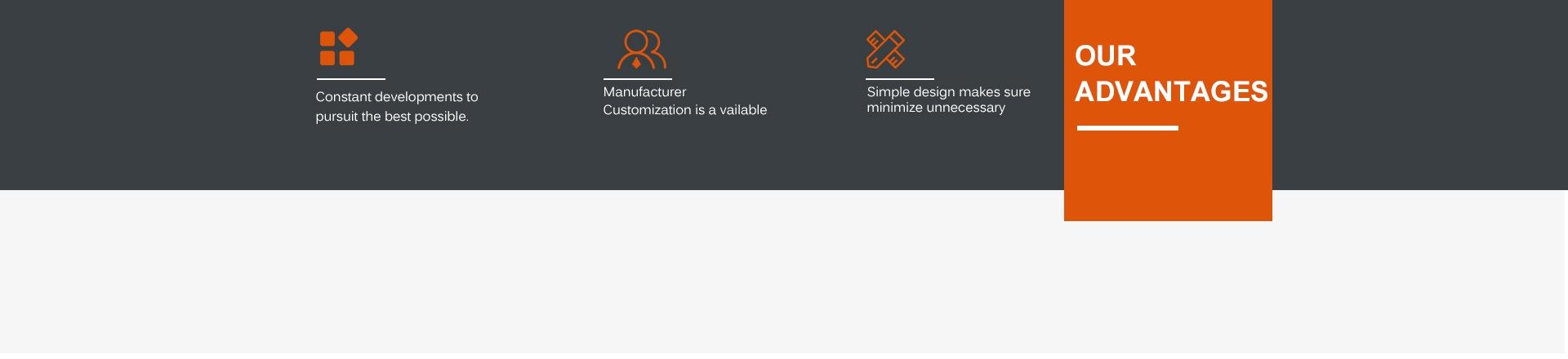Click 'pursuit the best possible.' text
The height and width of the screenshot is (359, 1568).
pyautogui.click(x=392, y=117)
